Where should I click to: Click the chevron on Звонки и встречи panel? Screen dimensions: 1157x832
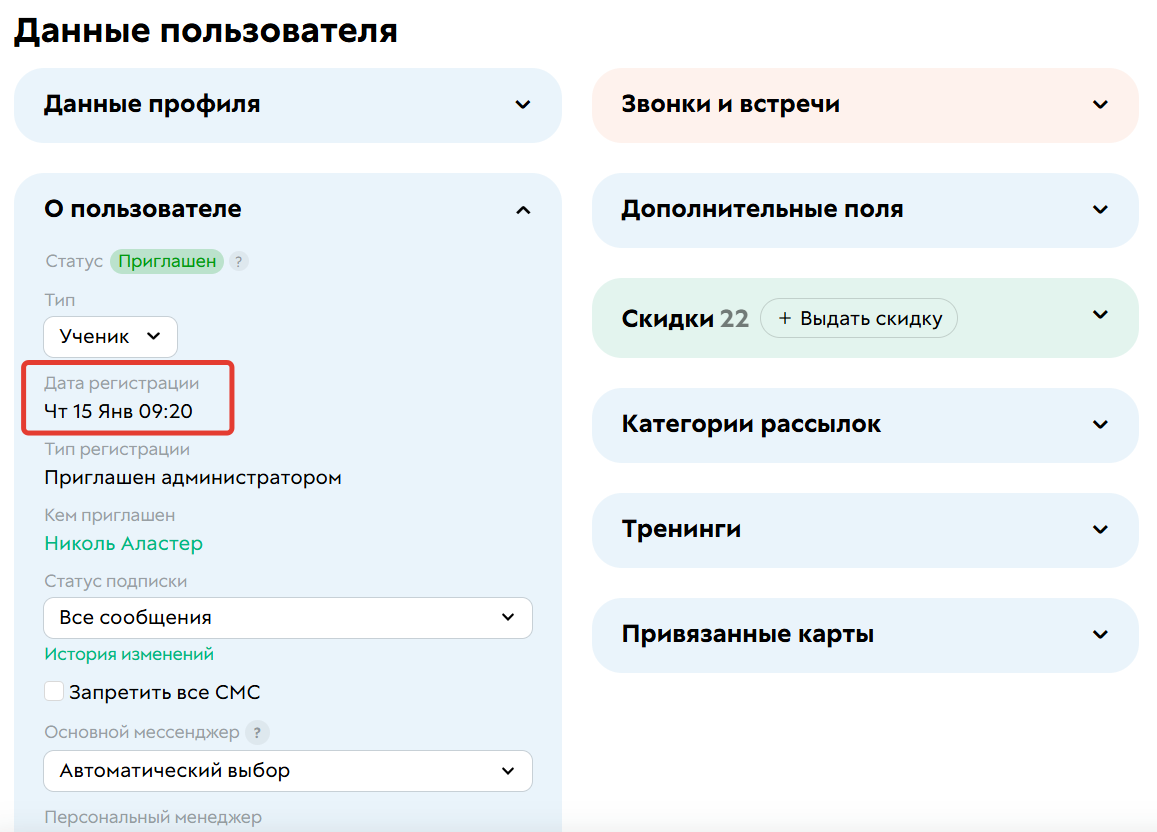pos(1100,104)
